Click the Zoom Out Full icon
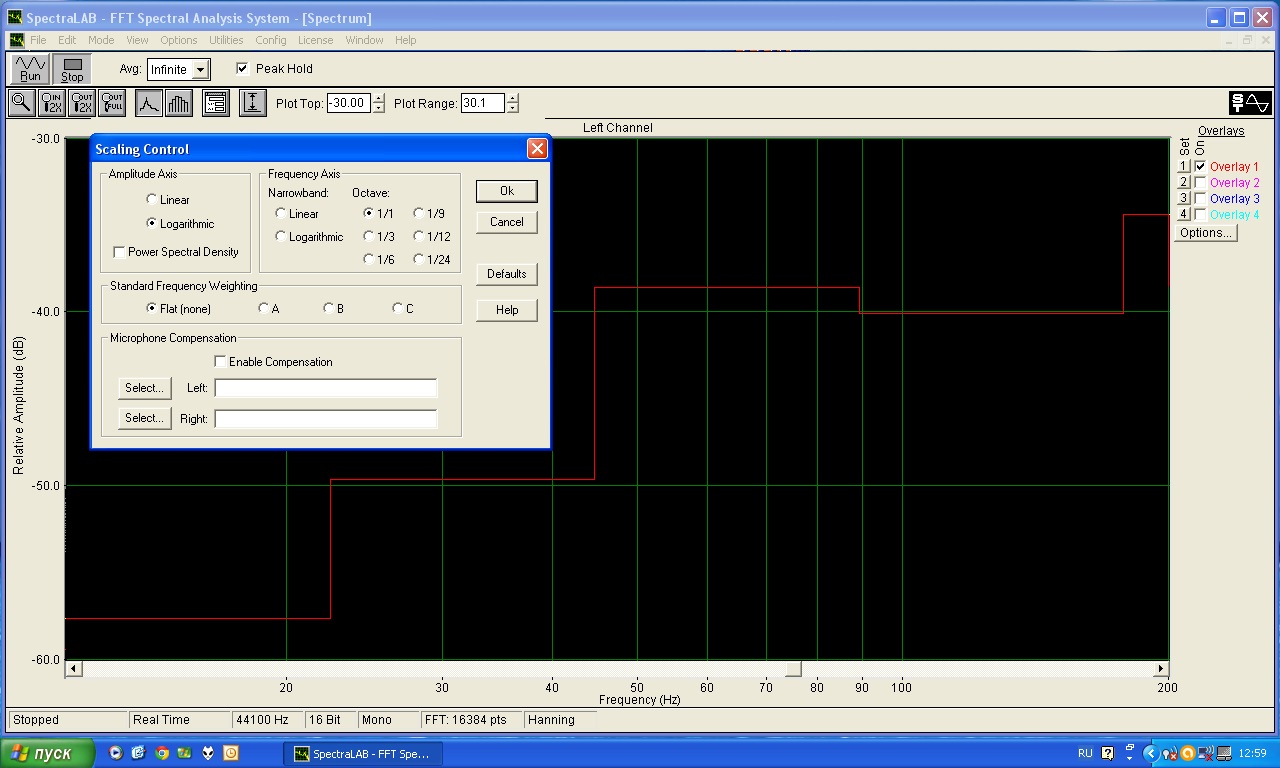 click(x=112, y=103)
